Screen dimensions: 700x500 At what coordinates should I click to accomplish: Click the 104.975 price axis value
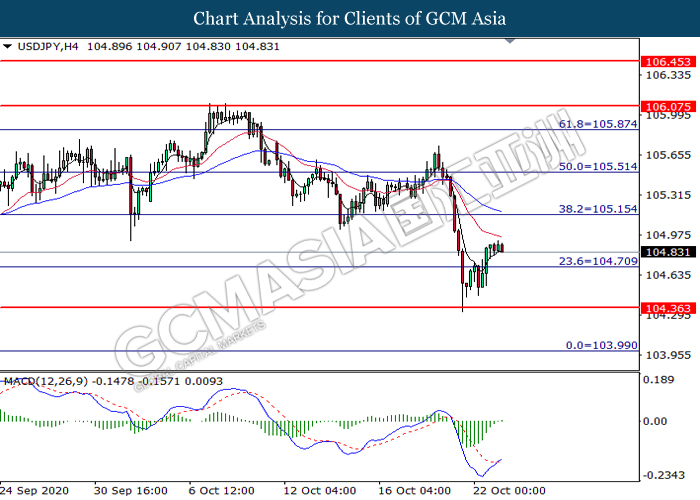click(x=668, y=235)
